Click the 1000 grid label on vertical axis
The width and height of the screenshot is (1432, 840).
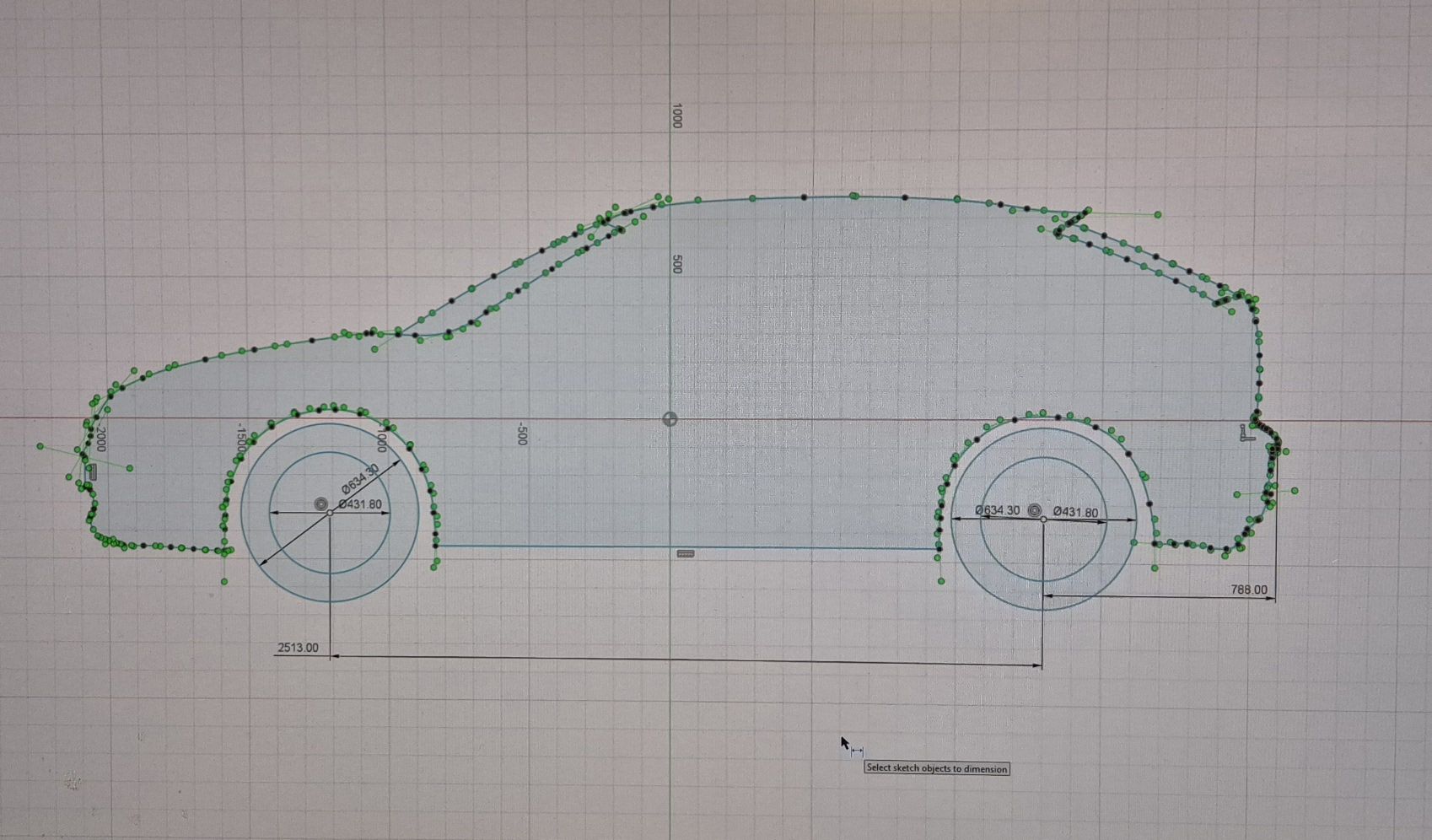click(x=676, y=116)
